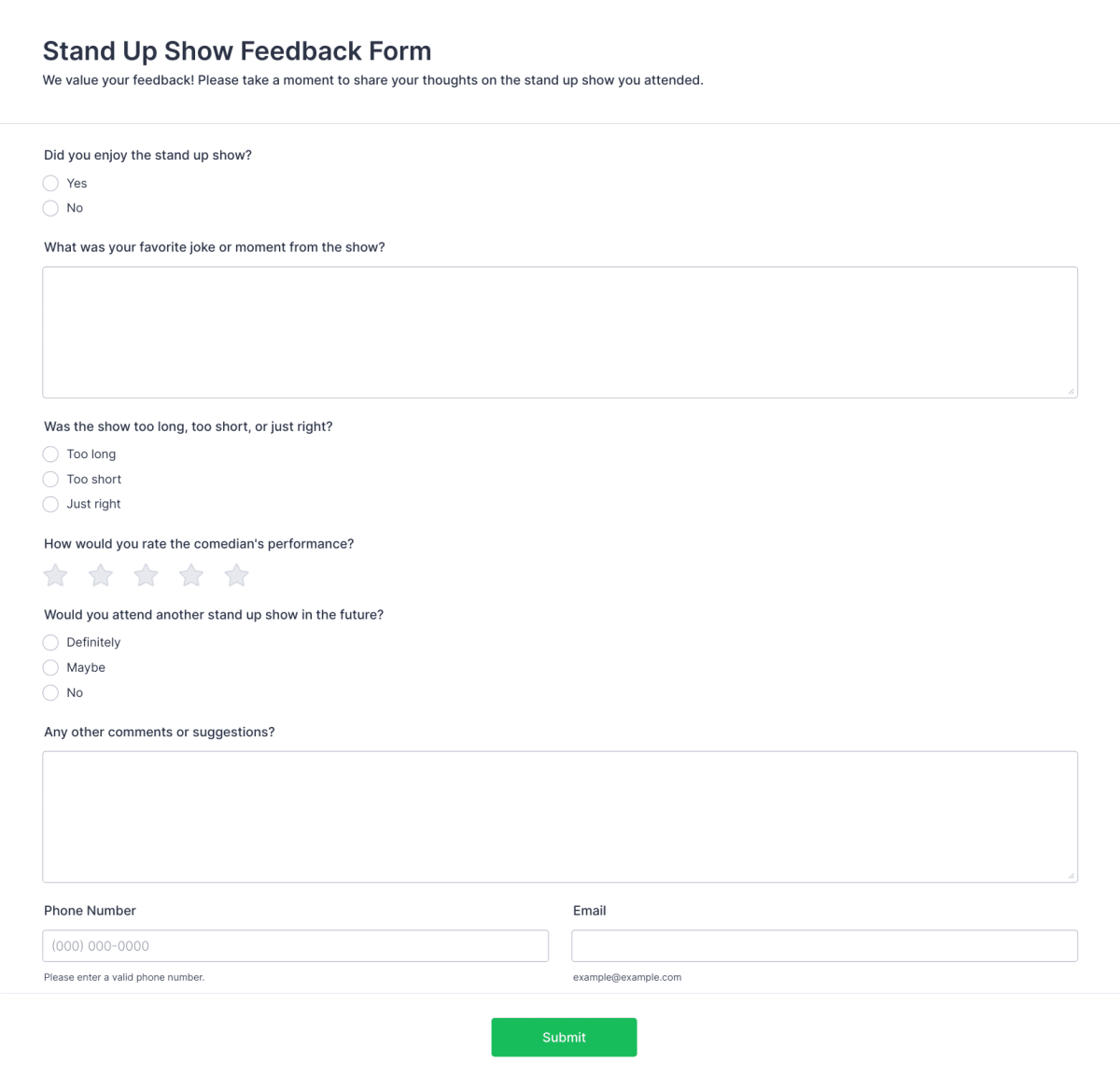Image resolution: width=1120 pixels, height=1089 pixels.
Task: Select 'Yes' for enjoying the show
Action: 50,183
